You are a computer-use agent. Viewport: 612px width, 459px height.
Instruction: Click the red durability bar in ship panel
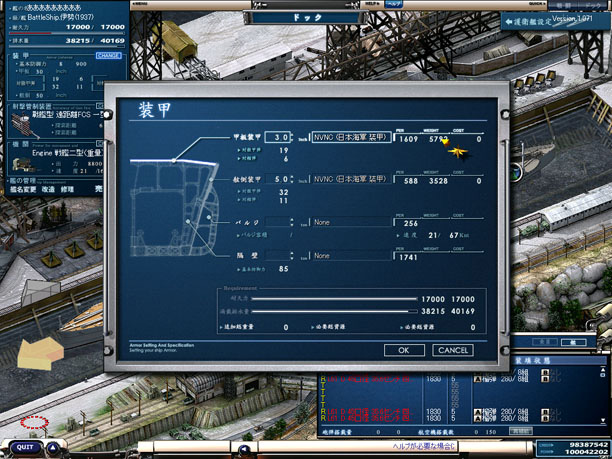67,33
